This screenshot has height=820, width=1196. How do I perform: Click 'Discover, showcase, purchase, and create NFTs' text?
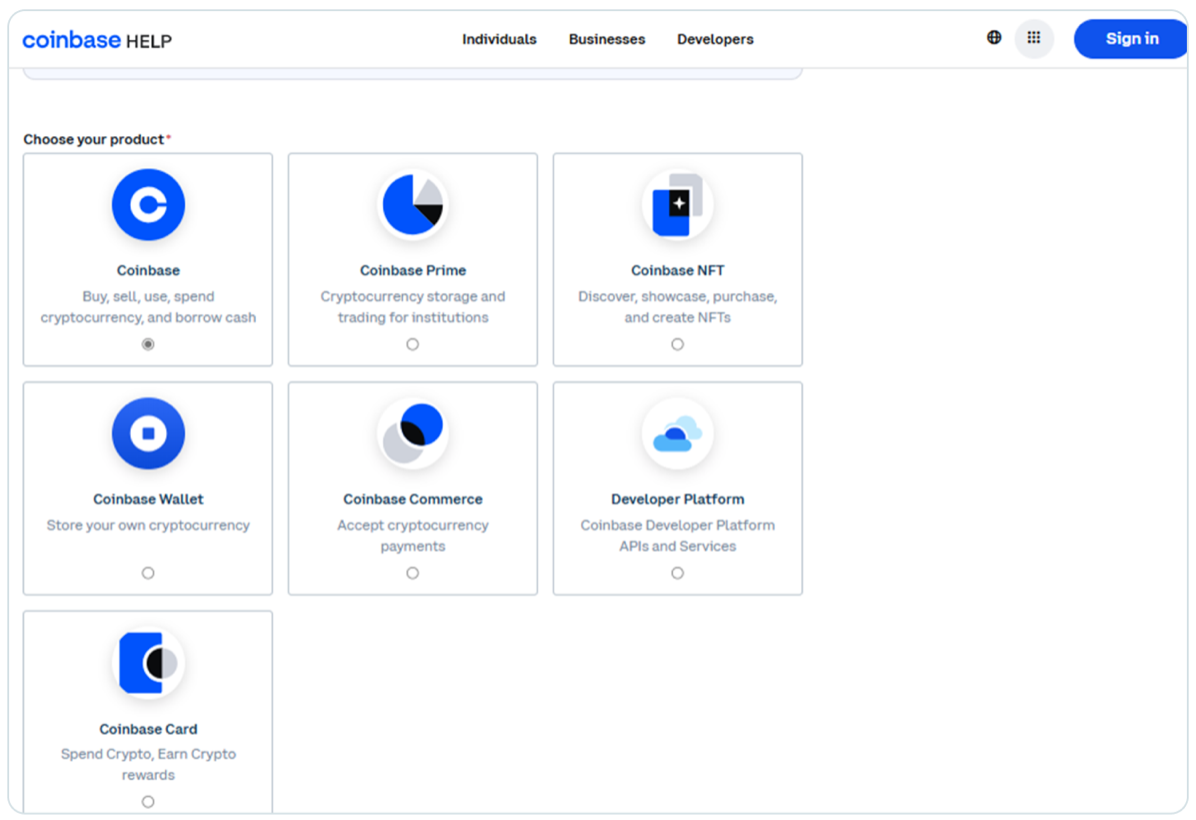pos(677,307)
